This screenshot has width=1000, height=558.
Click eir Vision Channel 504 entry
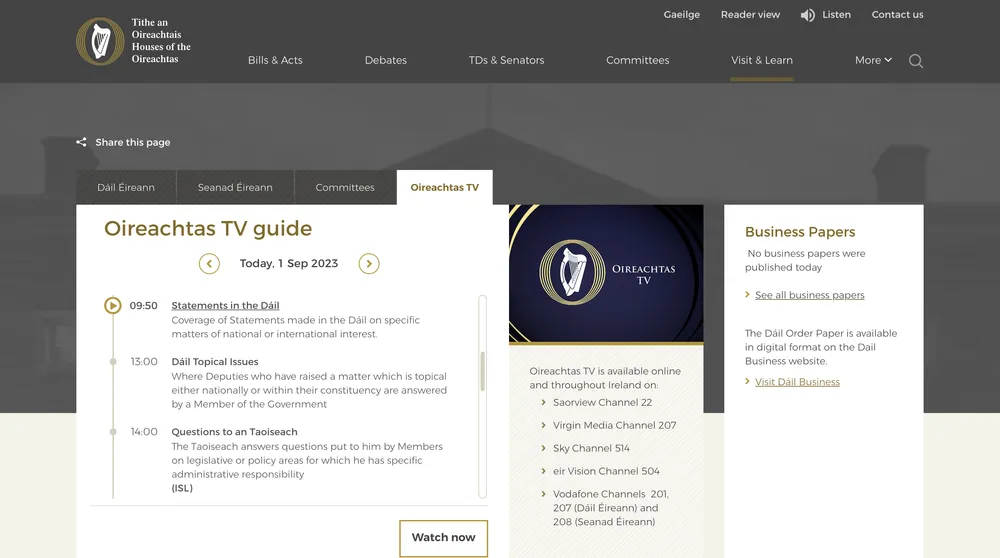click(606, 471)
